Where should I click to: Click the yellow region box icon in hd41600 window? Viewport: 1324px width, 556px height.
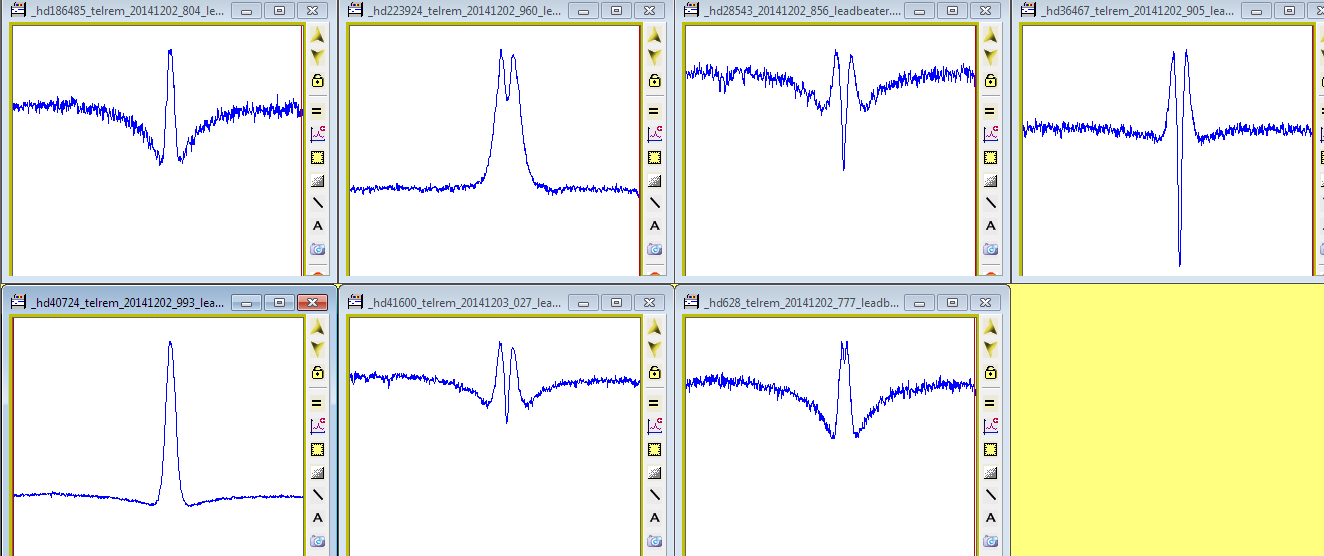(654, 449)
